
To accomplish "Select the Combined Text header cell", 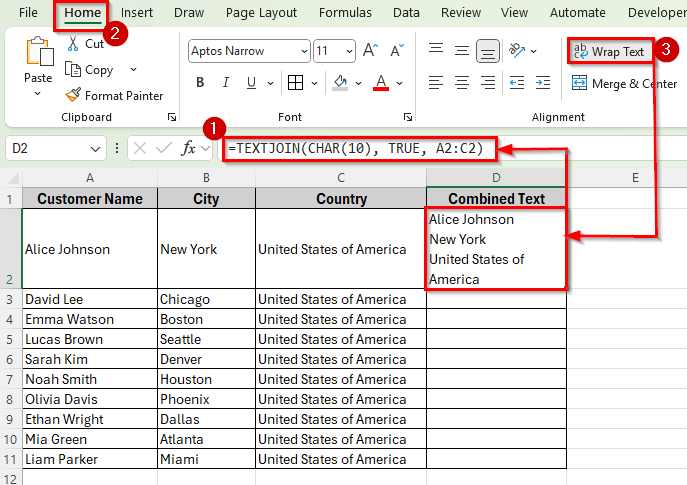I will [496, 198].
